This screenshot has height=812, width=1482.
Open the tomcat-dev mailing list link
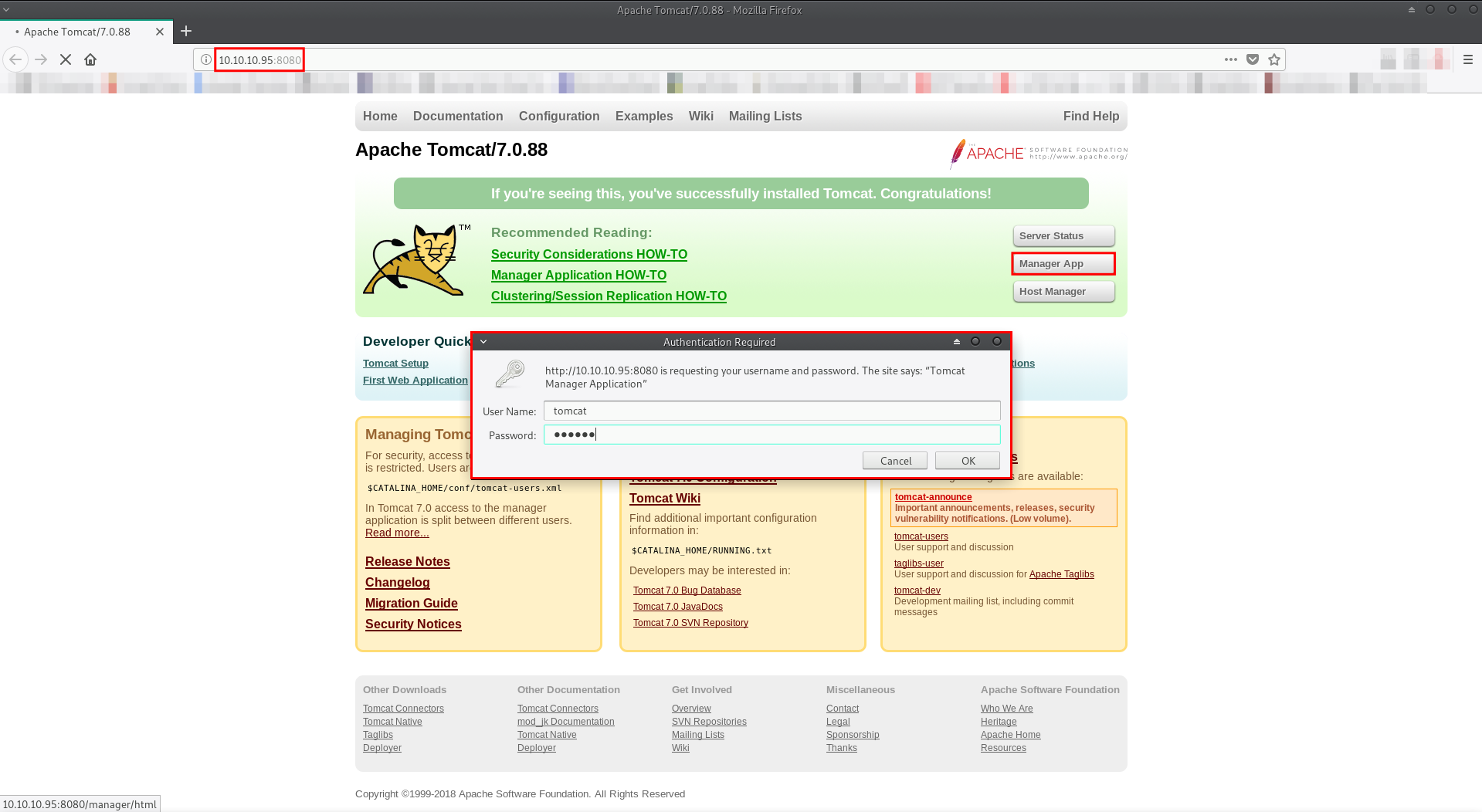pos(917,590)
